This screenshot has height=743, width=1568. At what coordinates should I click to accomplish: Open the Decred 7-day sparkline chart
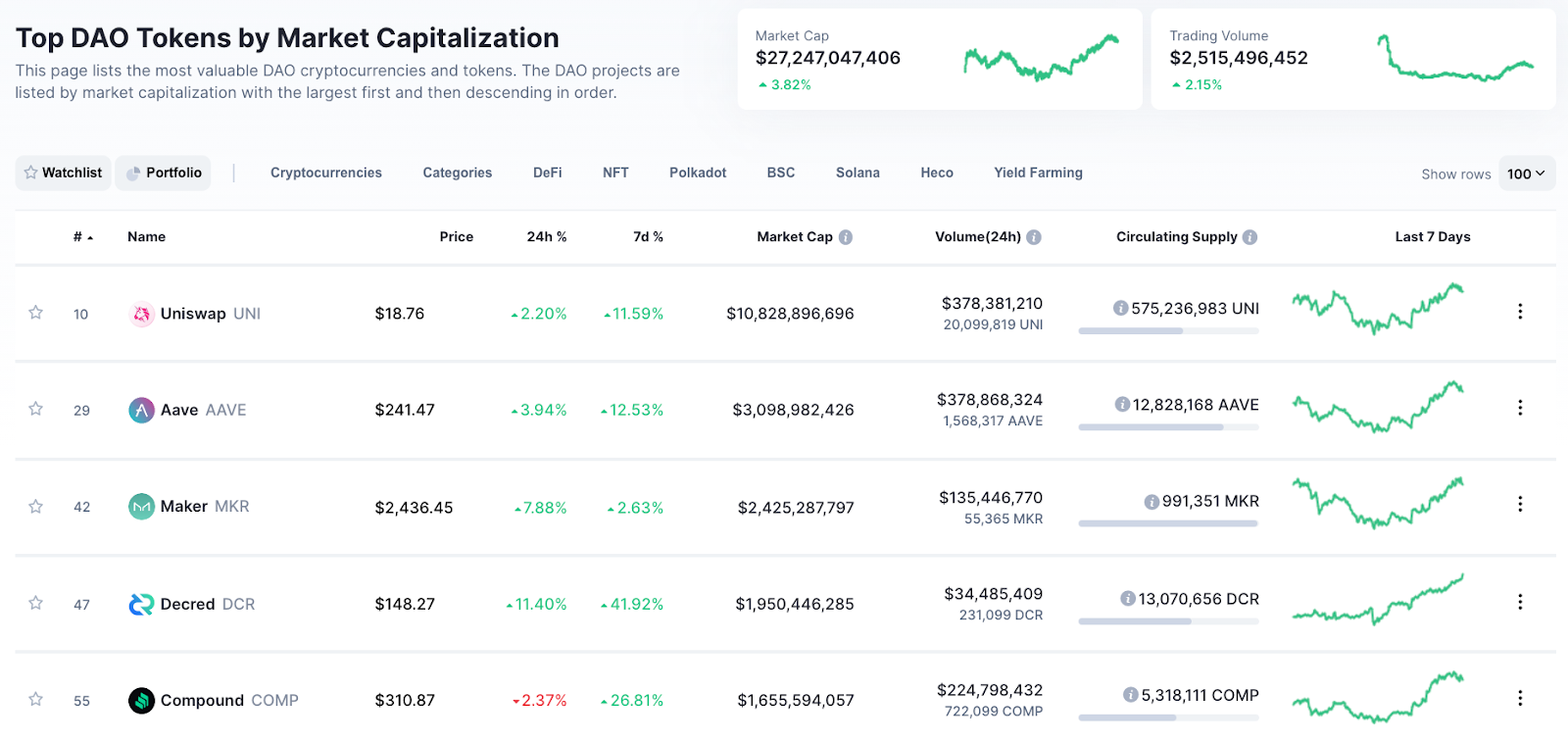point(1378,600)
